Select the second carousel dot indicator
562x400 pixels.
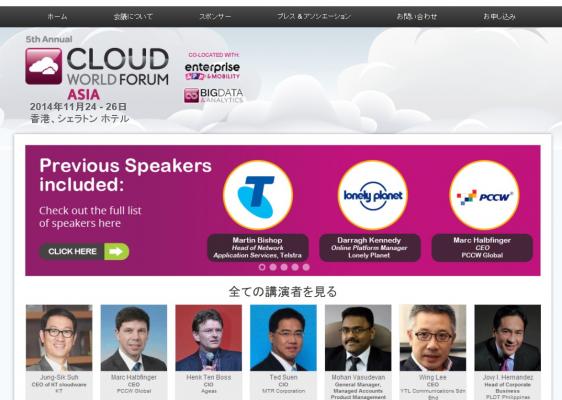tap(273, 267)
